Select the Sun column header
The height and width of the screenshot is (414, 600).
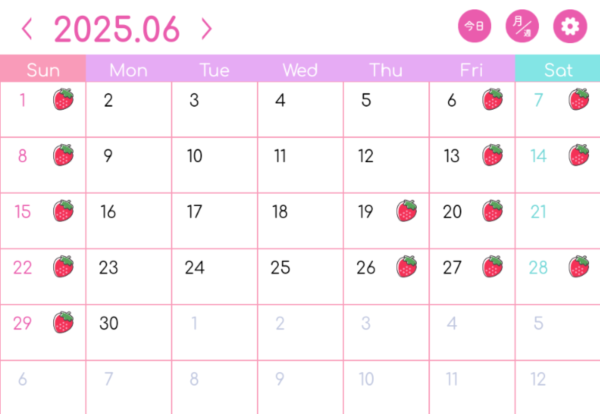pyautogui.click(x=43, y=68)
